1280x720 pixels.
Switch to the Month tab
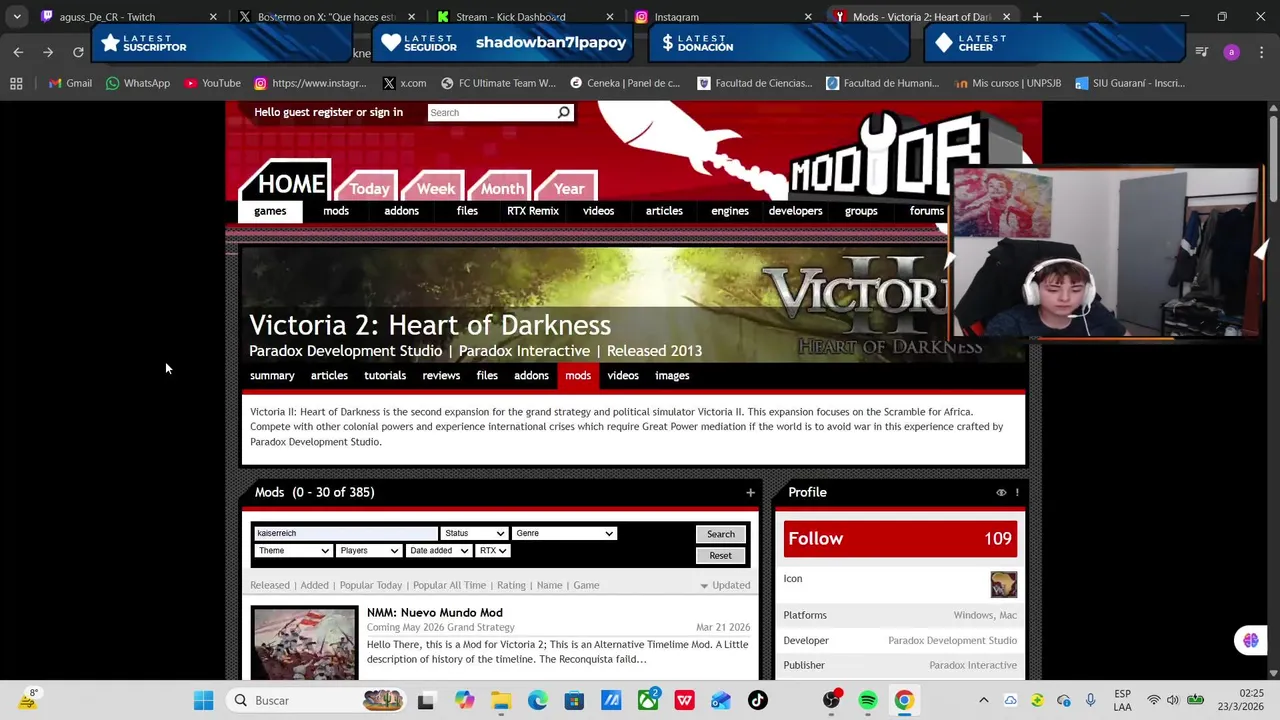[x=502, y=188]
